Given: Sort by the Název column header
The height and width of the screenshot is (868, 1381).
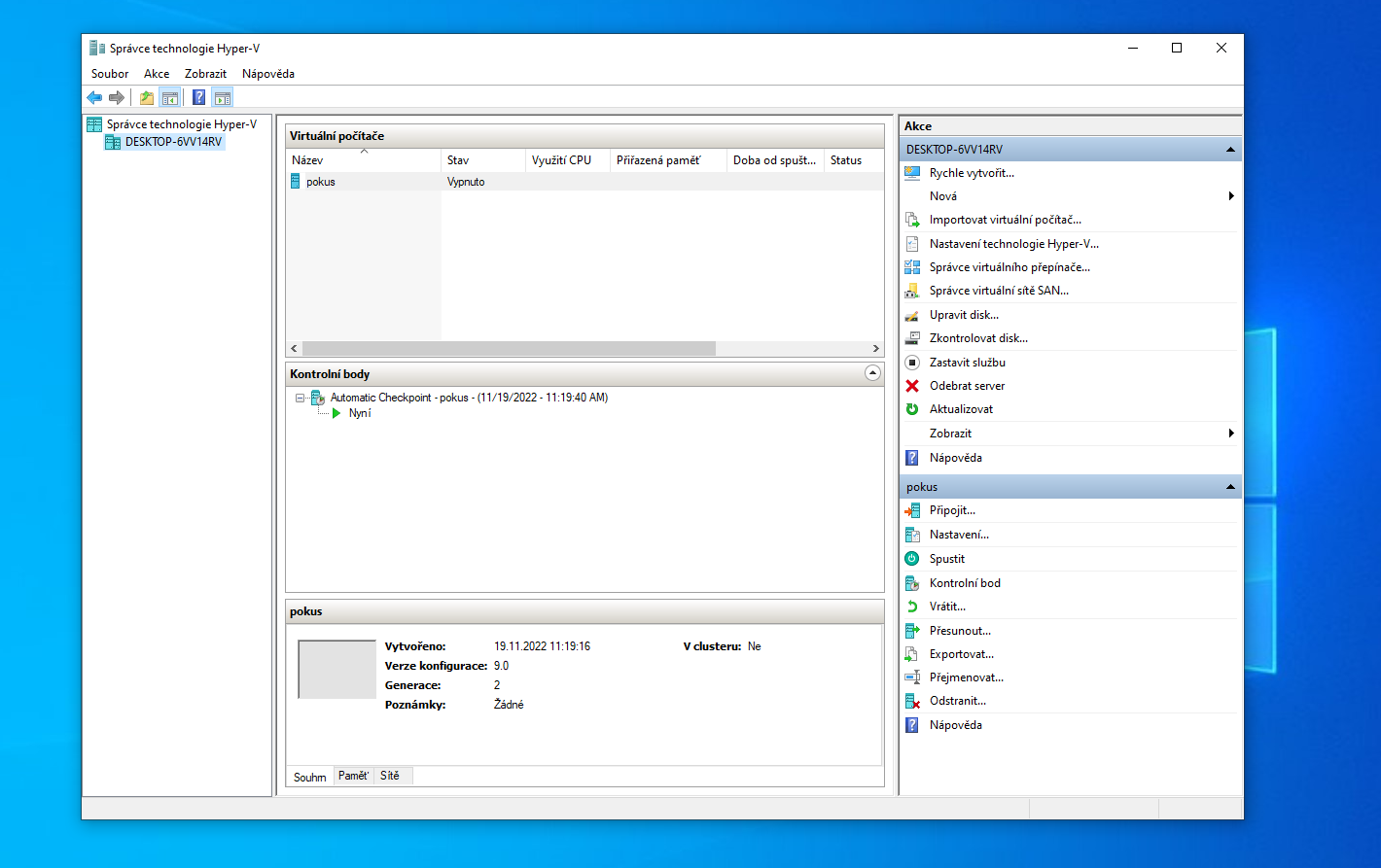Looking at the screenshot, I should coord(363,160).
